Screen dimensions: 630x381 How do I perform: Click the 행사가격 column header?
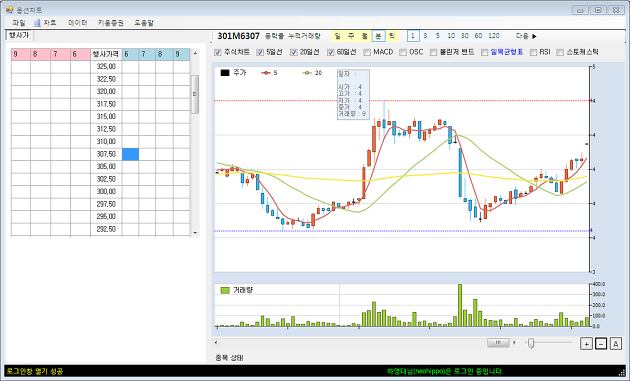[106, 54]
